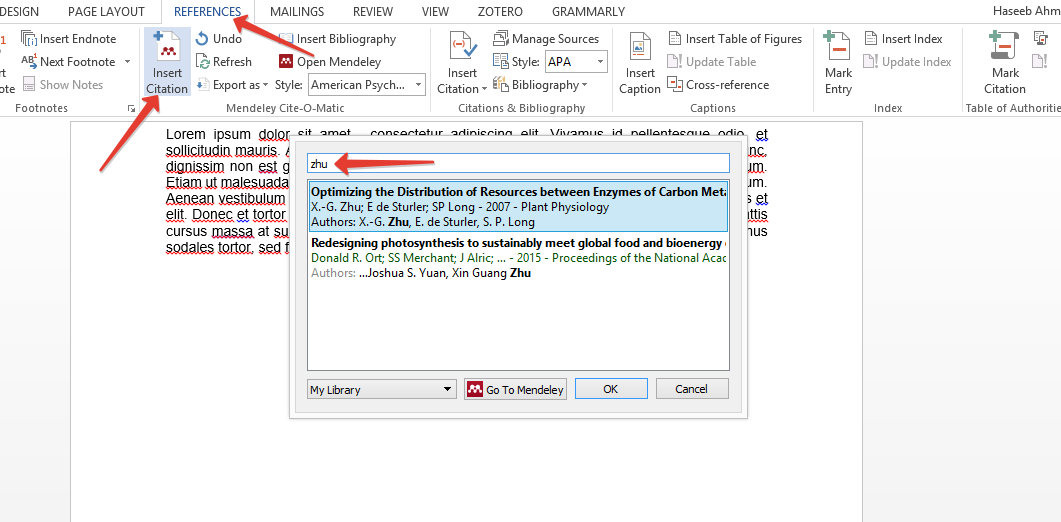Open the Export as menu
Viewport: 1061px width, 522px height.
click(x=233, y=85)
